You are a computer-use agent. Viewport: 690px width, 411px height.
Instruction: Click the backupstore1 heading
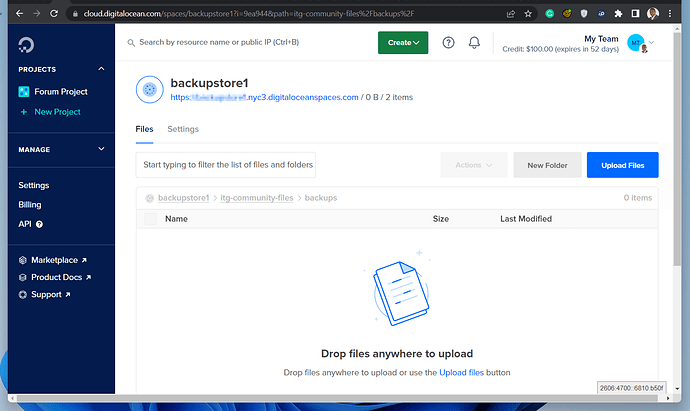coord(209,83)
